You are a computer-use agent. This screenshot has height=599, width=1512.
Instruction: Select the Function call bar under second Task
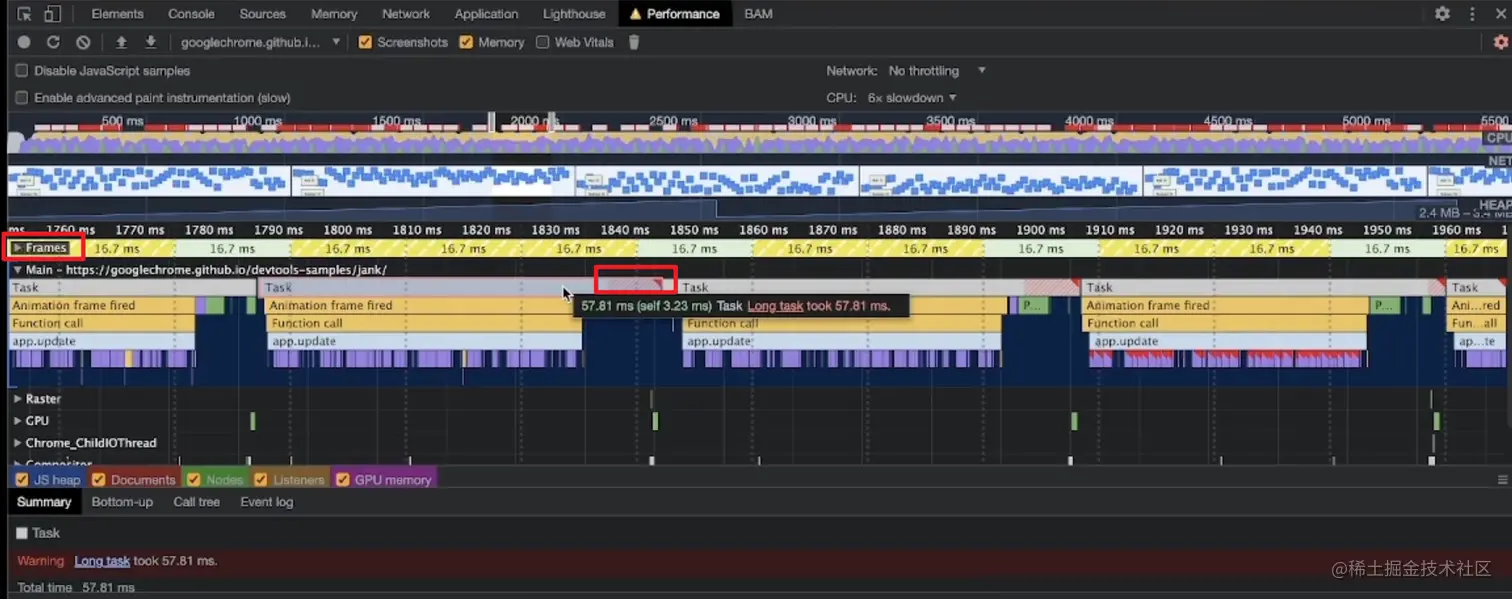[x=423, y=324]
